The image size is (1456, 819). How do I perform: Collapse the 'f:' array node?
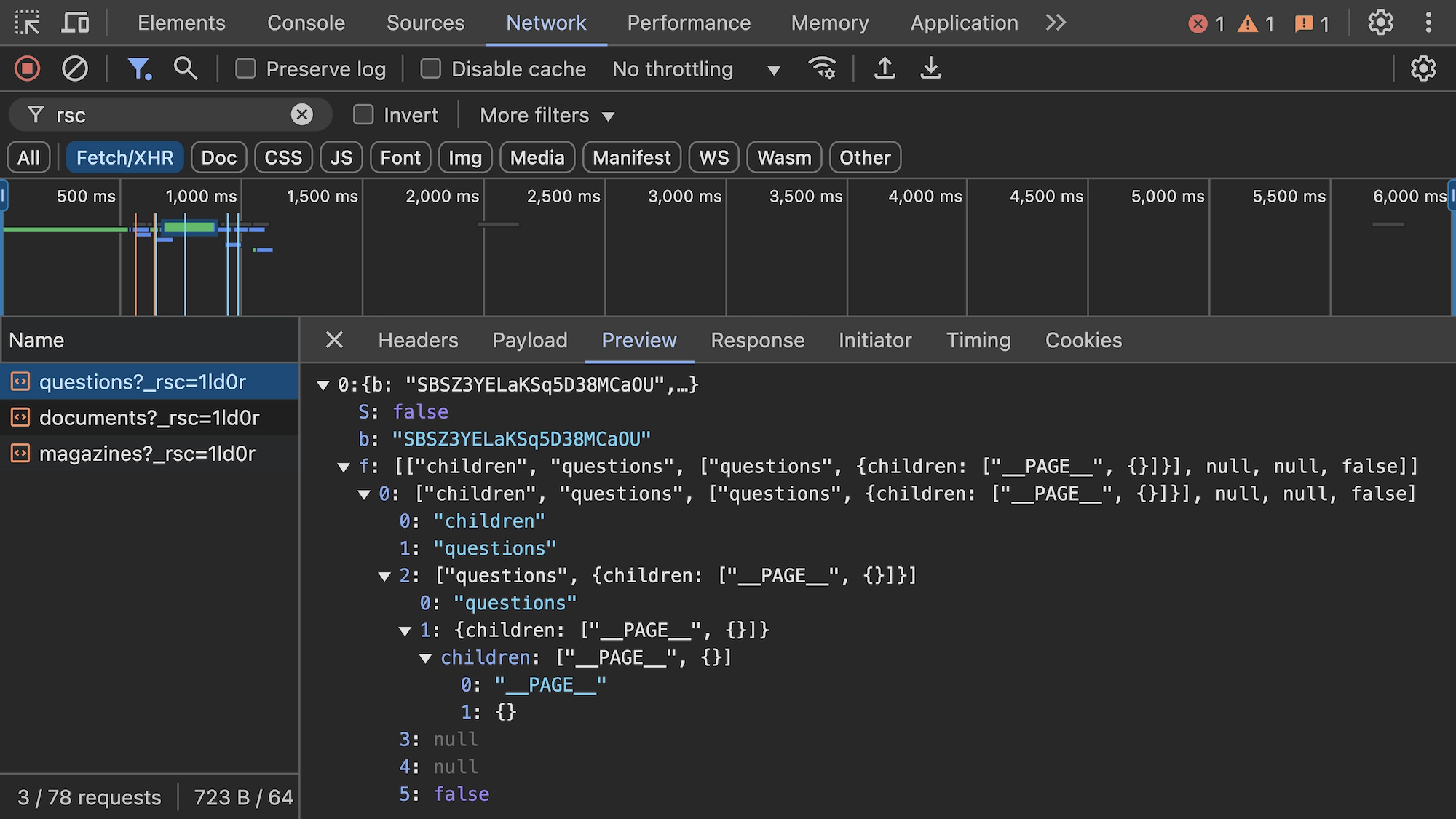(x=344, y=467)
